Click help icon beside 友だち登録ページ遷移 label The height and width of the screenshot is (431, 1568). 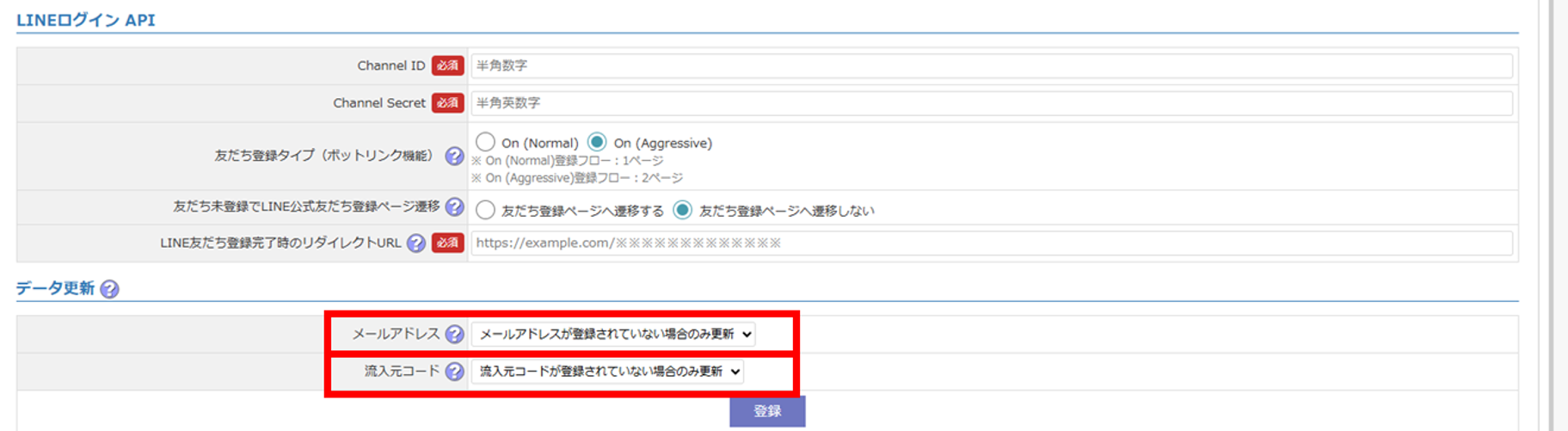(x=454, y=207)
